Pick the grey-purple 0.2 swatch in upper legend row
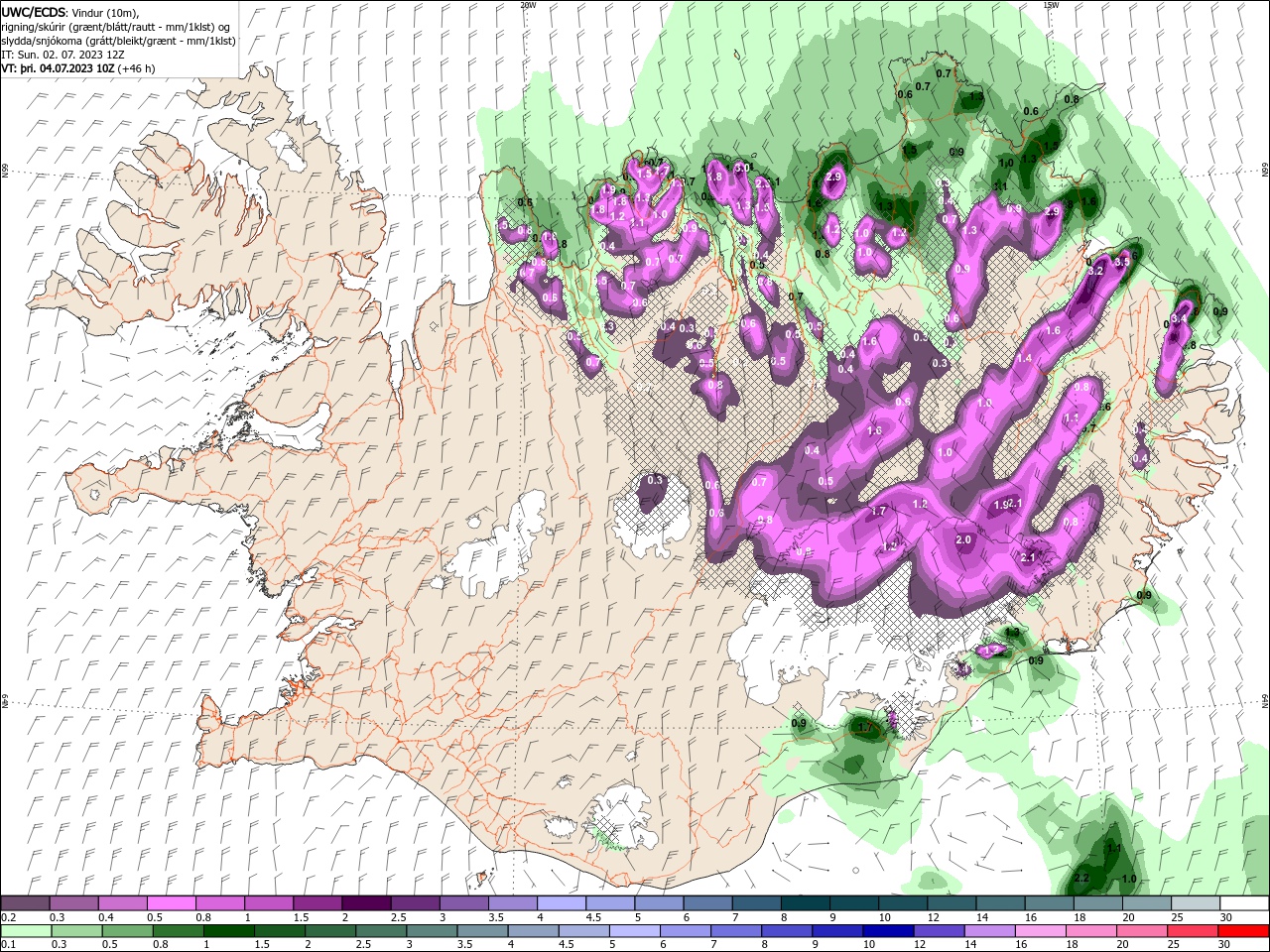The width and height of the screenshot is (1270, 952). coord(26,903)
